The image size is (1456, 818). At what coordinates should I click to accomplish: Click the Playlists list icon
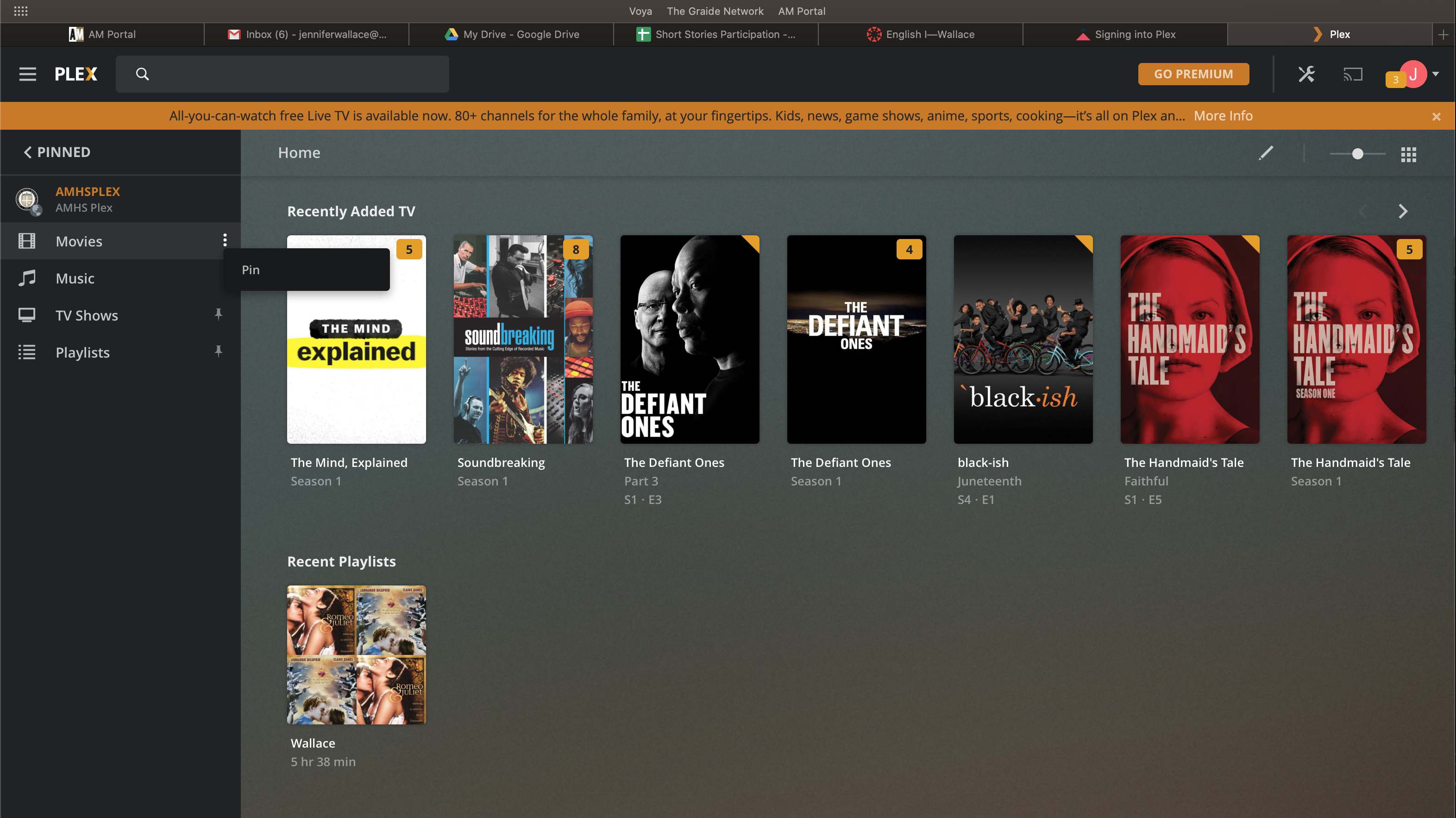[26, 352]
